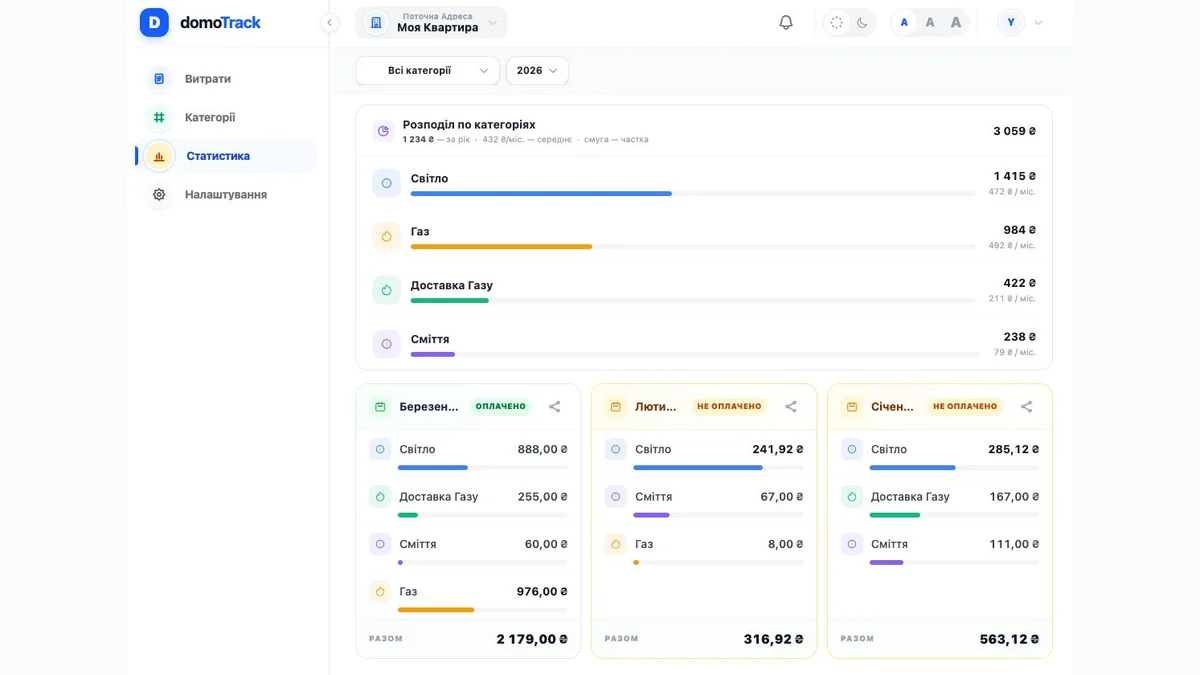Click the Січень card title
The image size is (1200, 675).
pyautogui.click(x=893, y=407)
